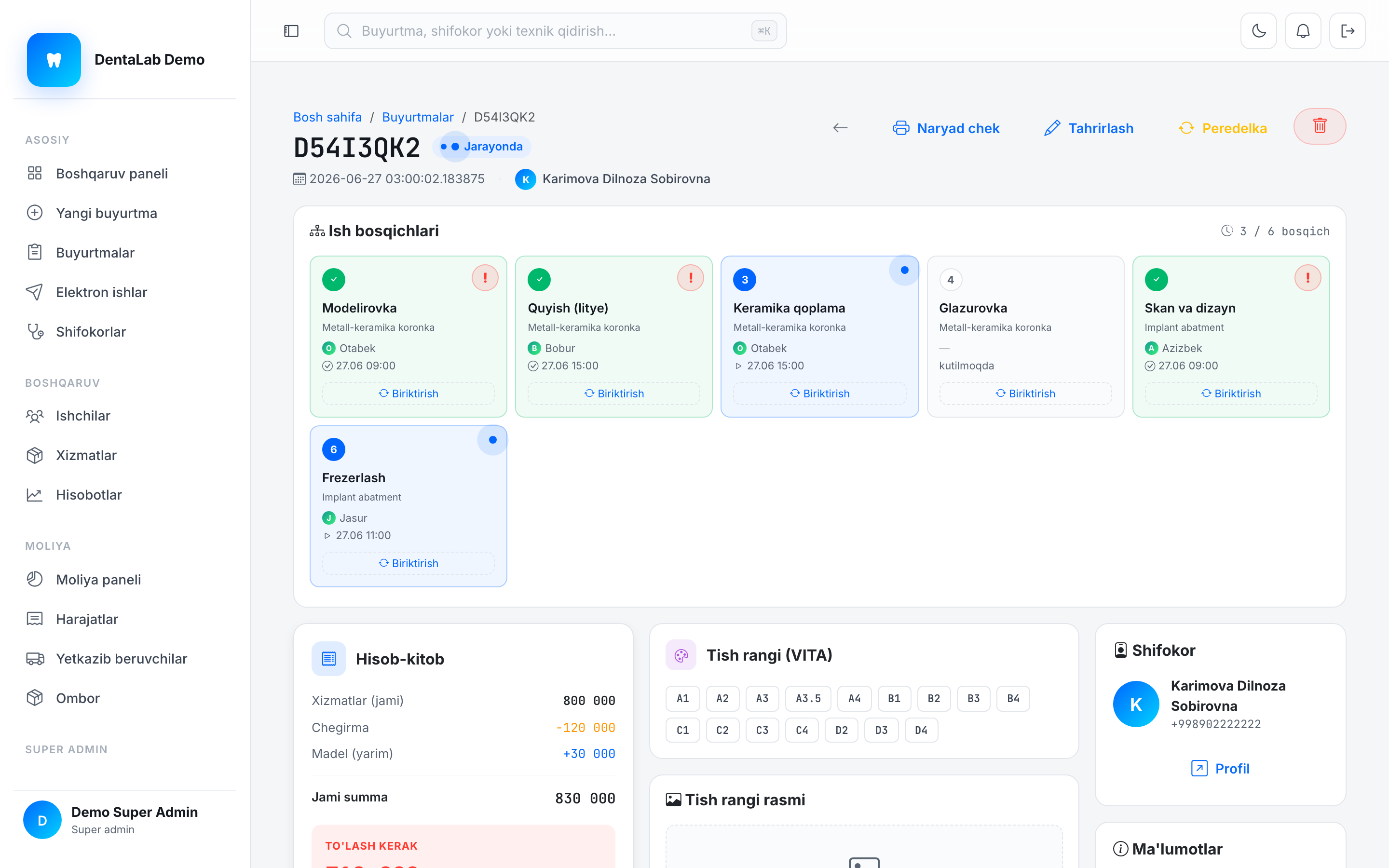Click the DentaLab tooth logo
This screenshot has width=1389, height=868.
click(54, 60)
